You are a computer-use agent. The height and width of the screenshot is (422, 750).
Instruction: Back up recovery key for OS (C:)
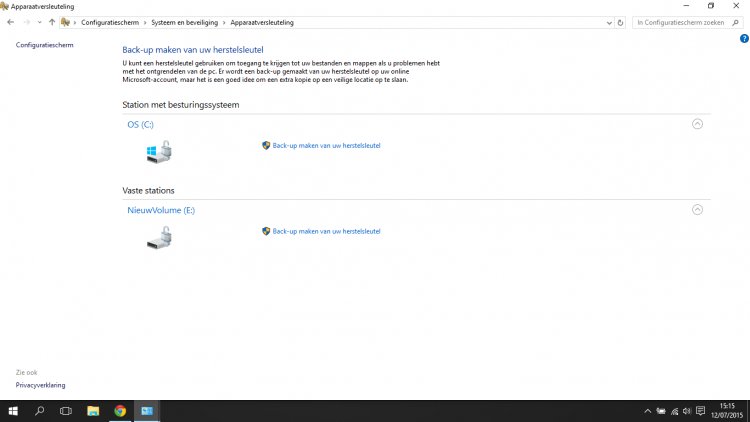point(326,145)
